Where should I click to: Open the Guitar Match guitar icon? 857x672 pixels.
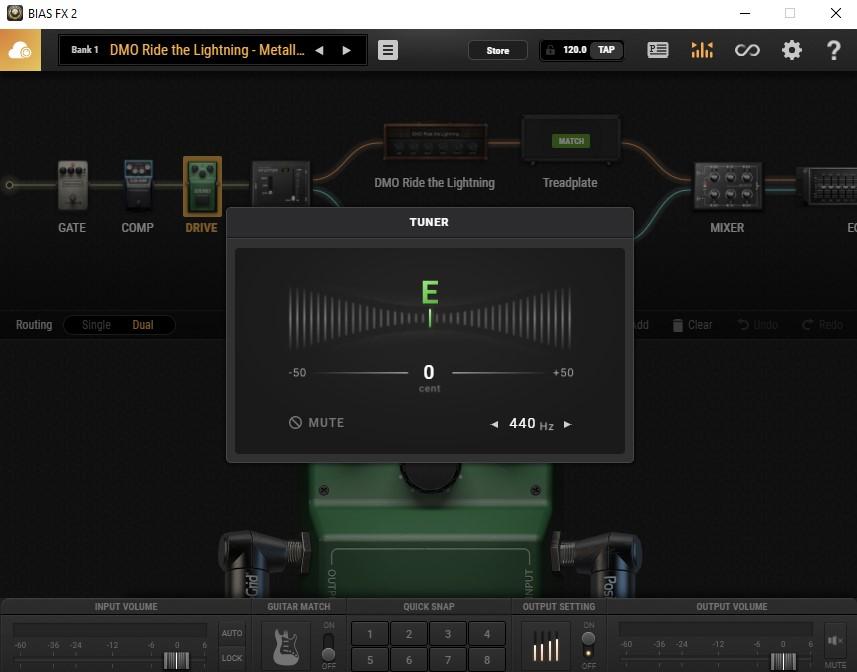tap(285, 647)
